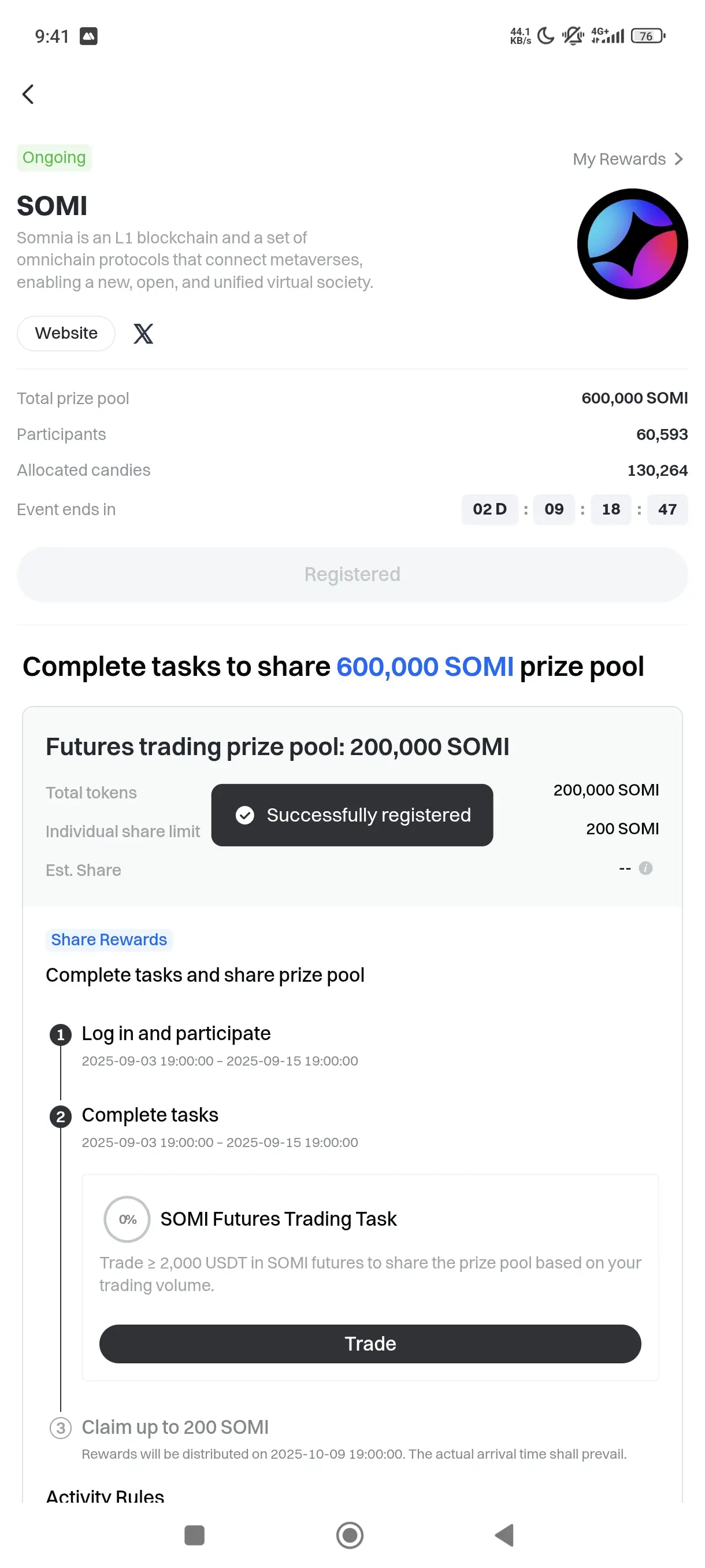The image size is (705, 1568).
Task: Tap the SOMI Futures Trading Task title
Action: click(278, 1219)
